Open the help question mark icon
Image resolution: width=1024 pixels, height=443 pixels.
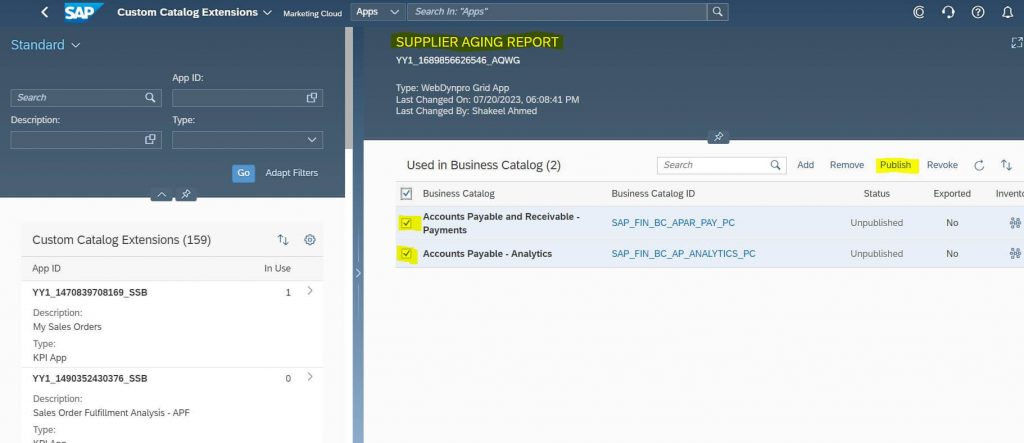978,12
